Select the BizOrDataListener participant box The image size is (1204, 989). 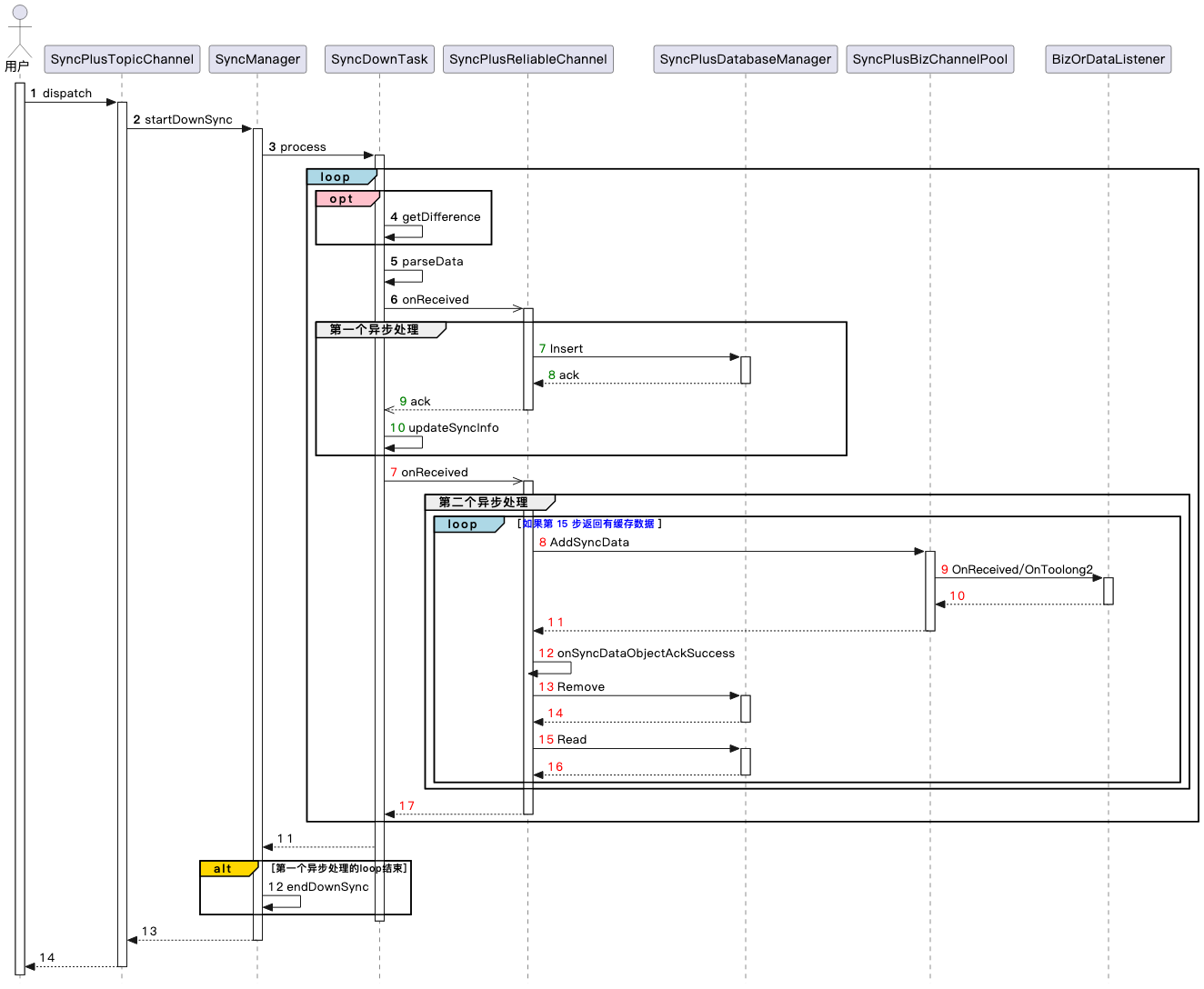click(1109, 59)
